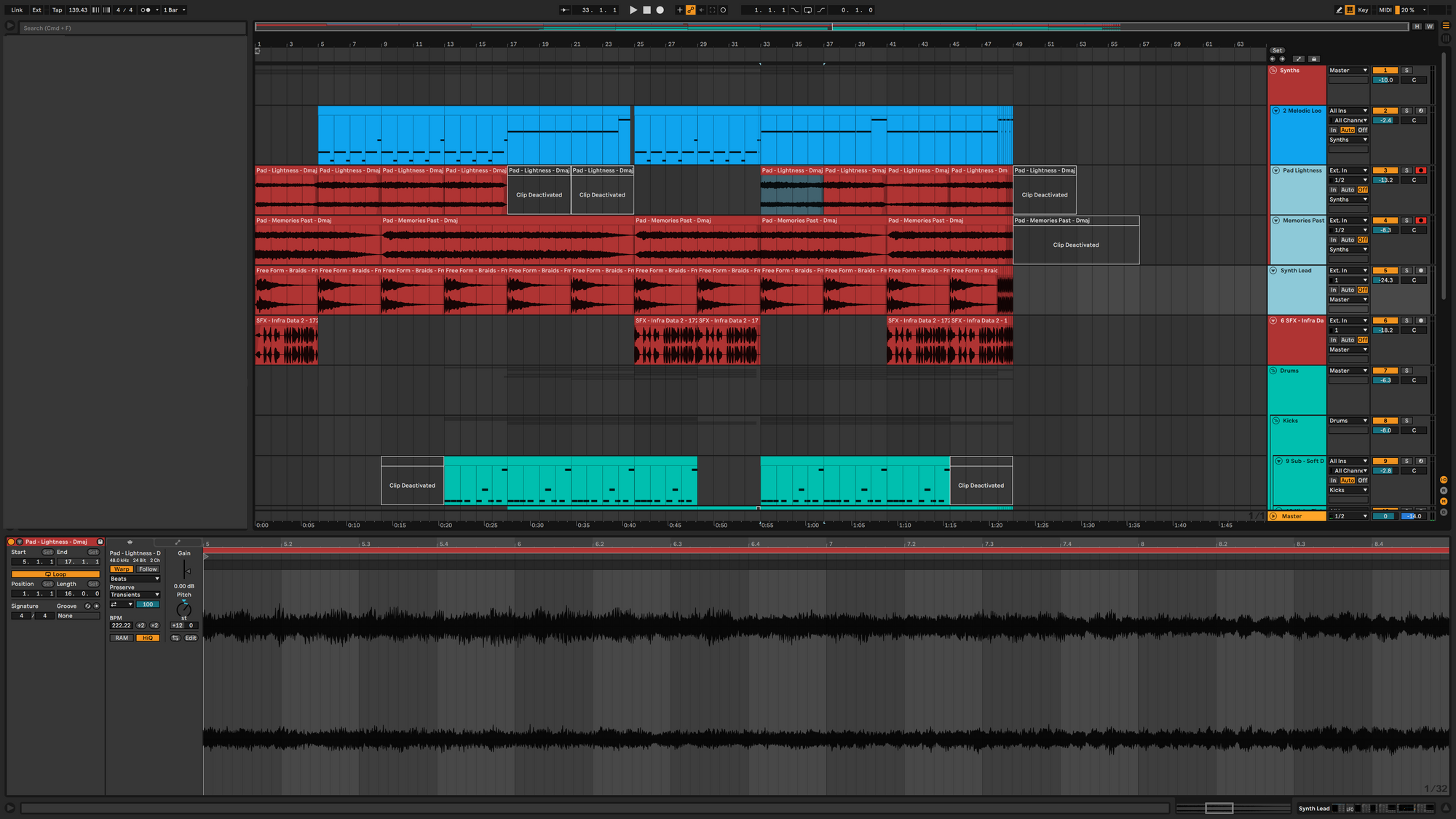This screenshot has height=819, width=1456.
Task: Enable the Warp switch for clip
Action: coord(122,569)
